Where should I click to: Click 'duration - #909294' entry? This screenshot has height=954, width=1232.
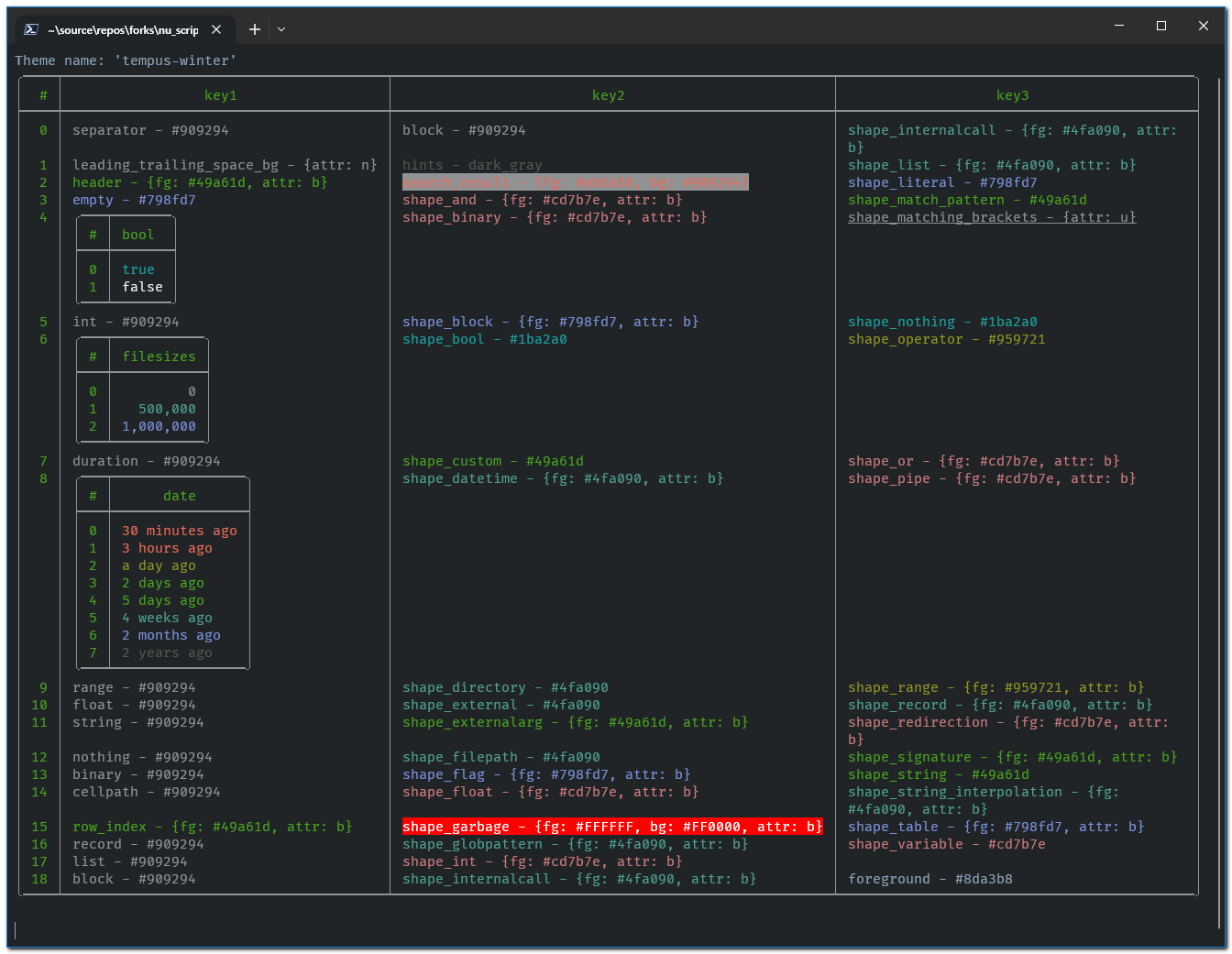click(x=147, y=461)
